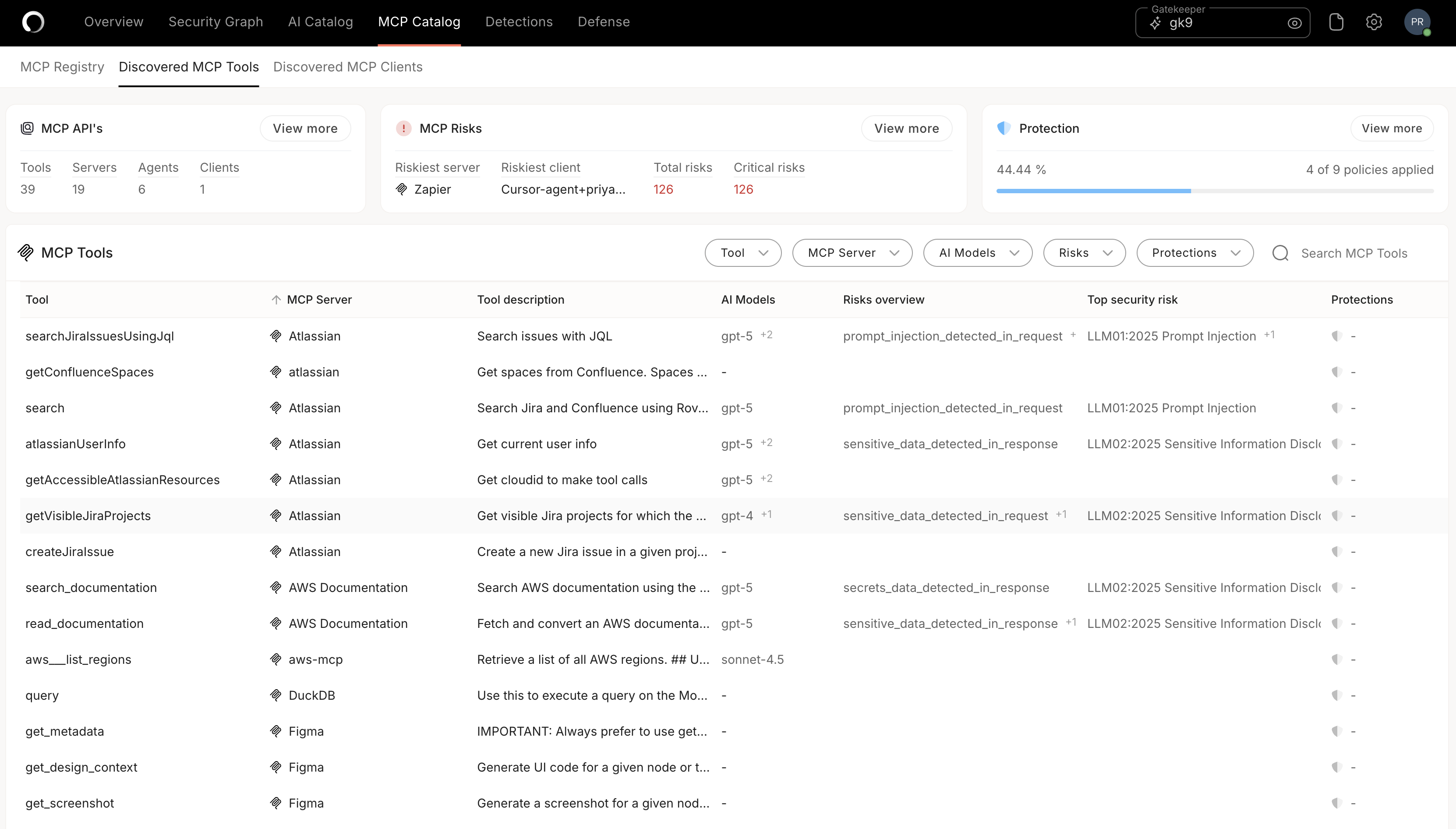Click the Gatekeeper sparkle icon
The image size is (1456, 829).
click(1155, 23)
